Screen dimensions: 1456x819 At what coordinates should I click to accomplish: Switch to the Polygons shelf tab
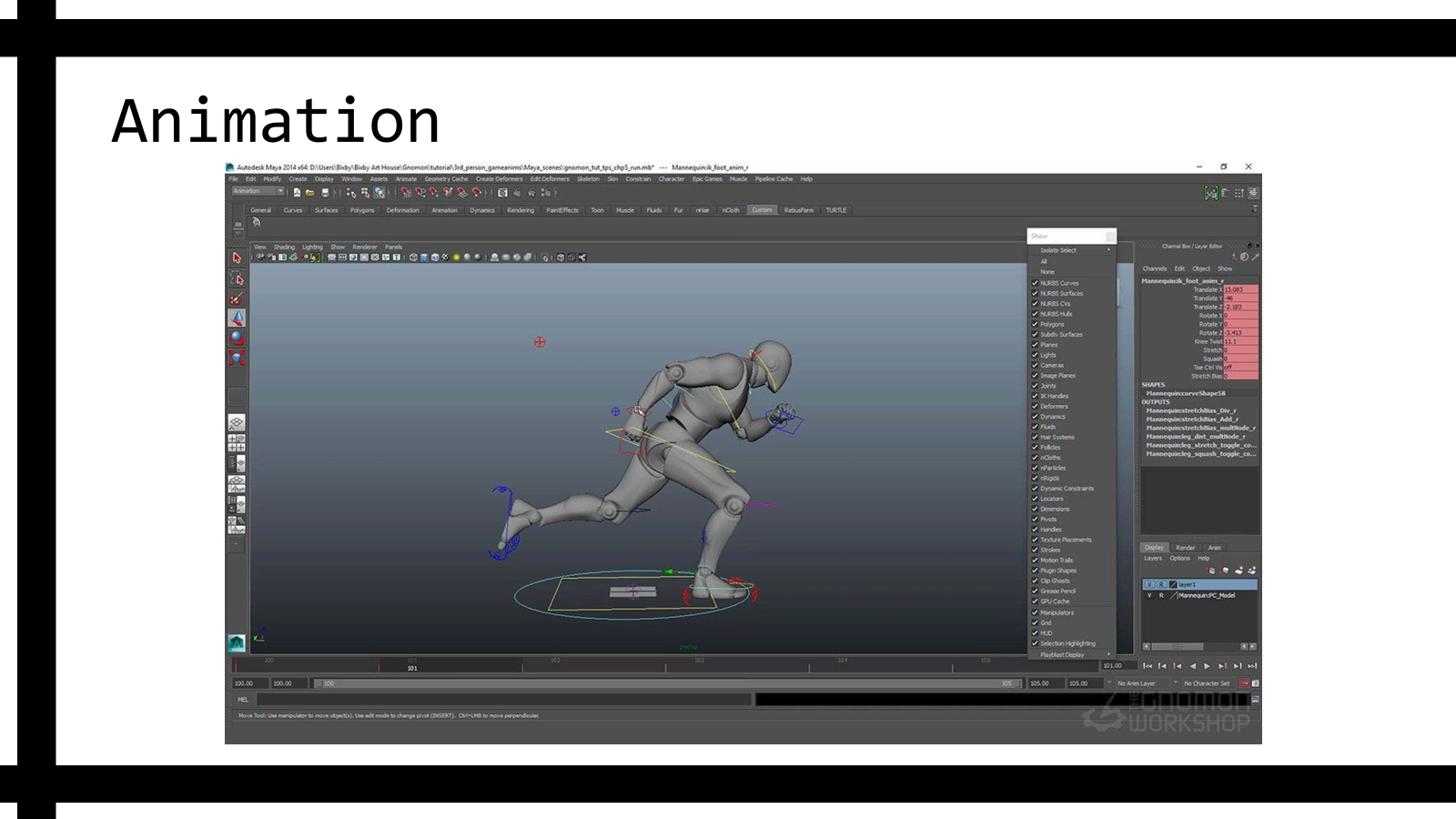pyautogui.click(x=362, y=210)
